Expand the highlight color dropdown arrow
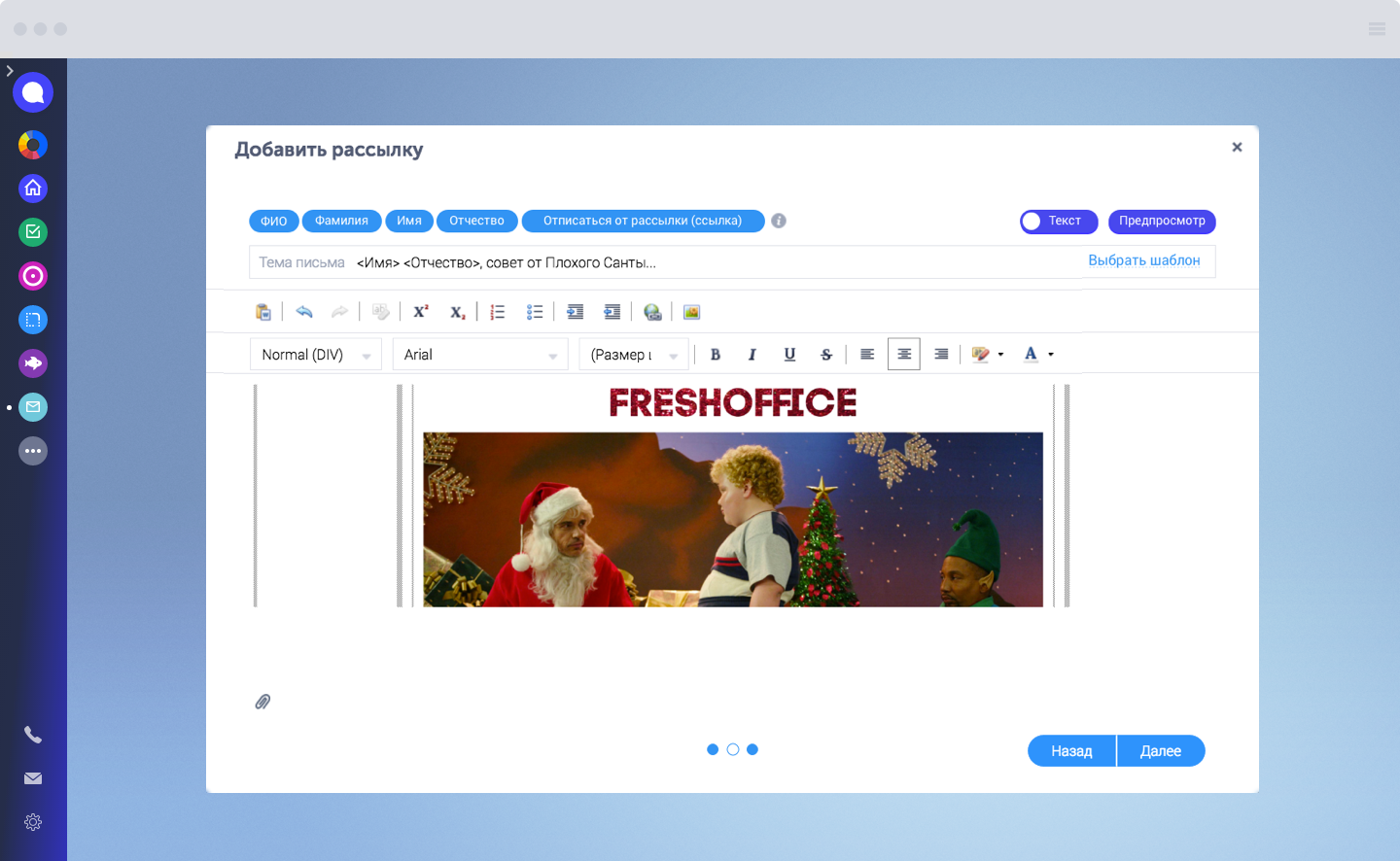Screen dimensions: 1400x861 (1000, 355)
